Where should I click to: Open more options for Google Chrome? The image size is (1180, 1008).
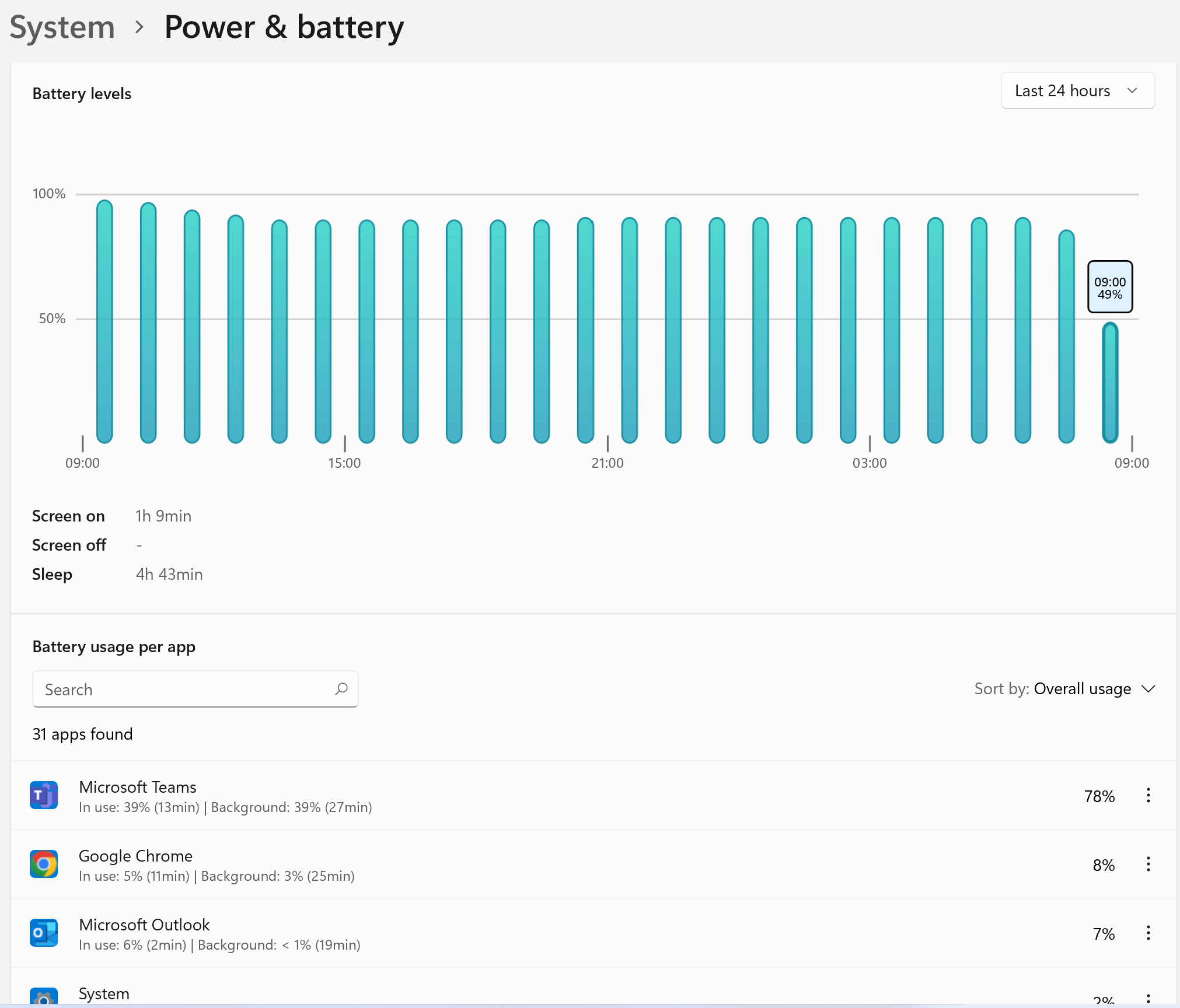(1148, 864)
